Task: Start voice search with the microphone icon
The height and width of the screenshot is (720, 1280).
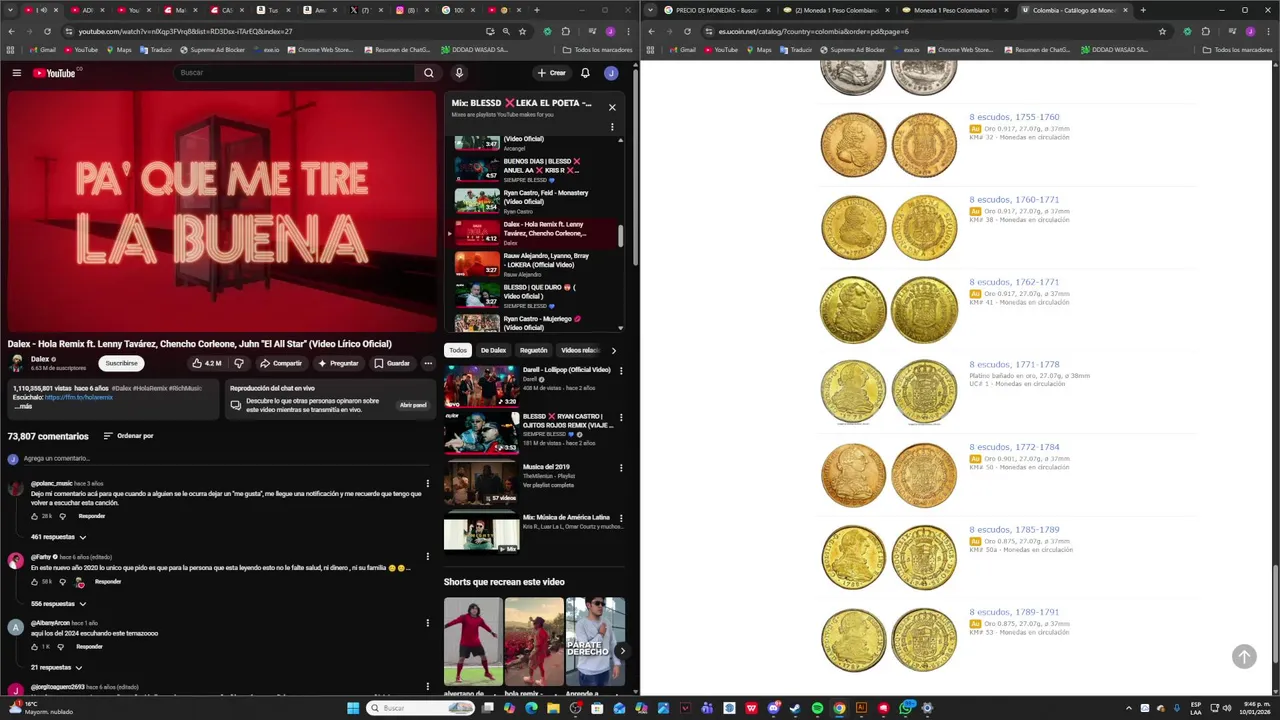Action: [x=459, y=73]
